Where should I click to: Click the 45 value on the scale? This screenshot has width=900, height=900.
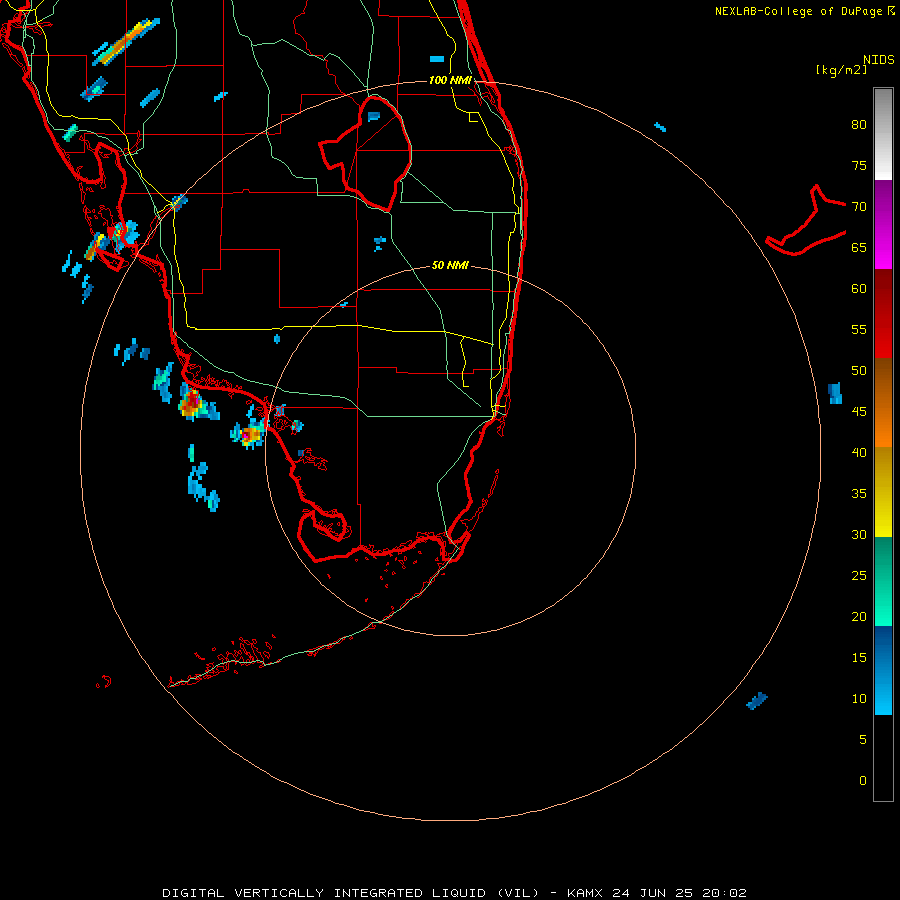tap(859, 412)
